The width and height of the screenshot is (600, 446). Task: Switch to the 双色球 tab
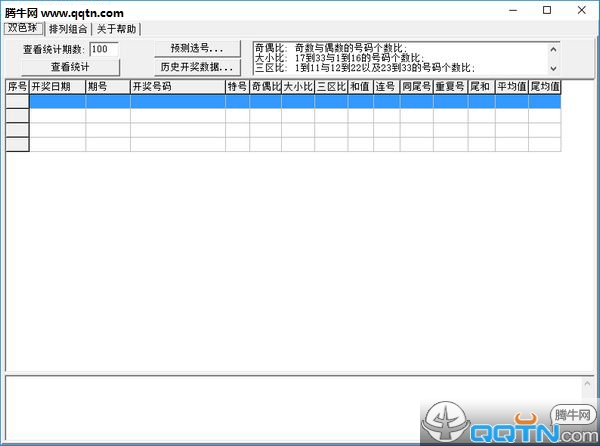[x=23, y=28]
